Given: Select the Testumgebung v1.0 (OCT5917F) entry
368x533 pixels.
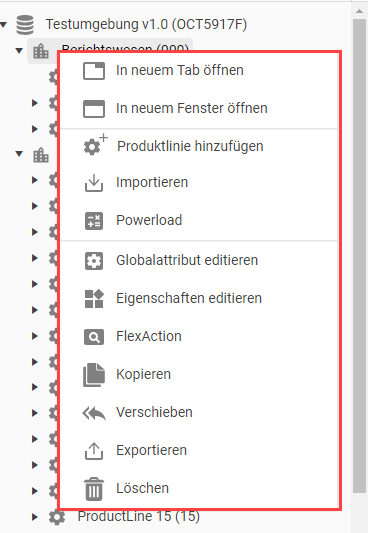Looking at the screenshot, I should [x=146, y=24].
